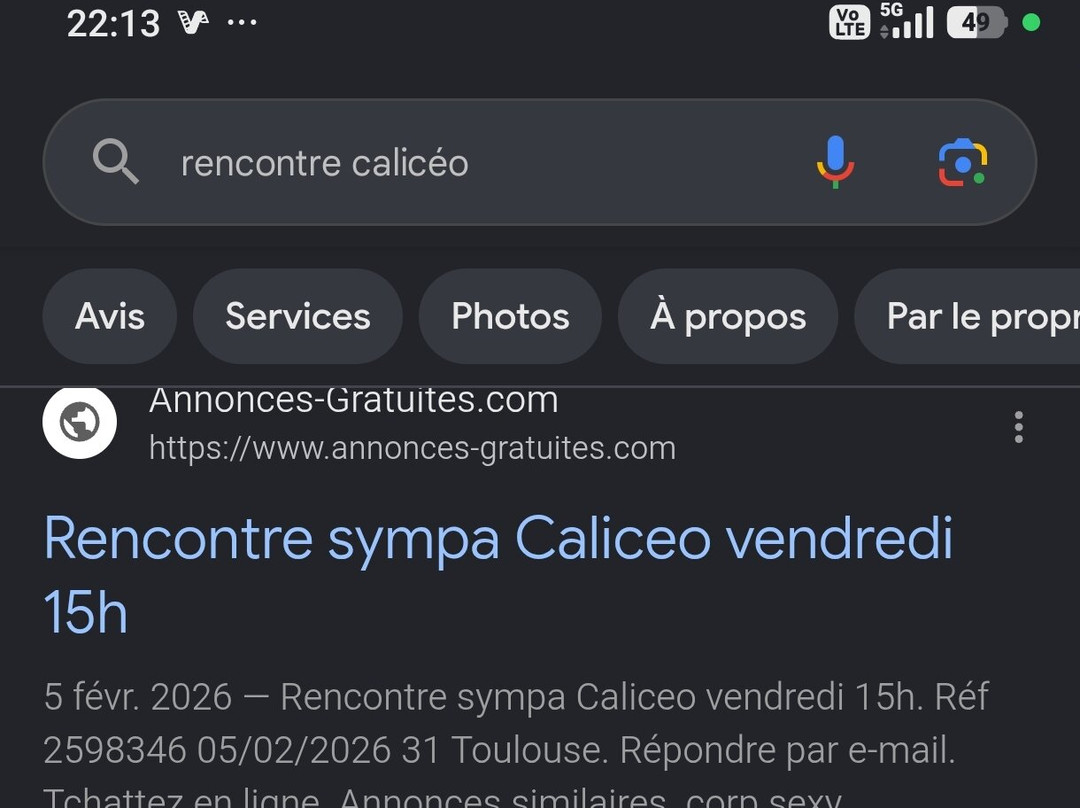The width and height of the screenshot is (1080, 808).
Task: Select the Photos filter chip
Action: tap(510, 316)
